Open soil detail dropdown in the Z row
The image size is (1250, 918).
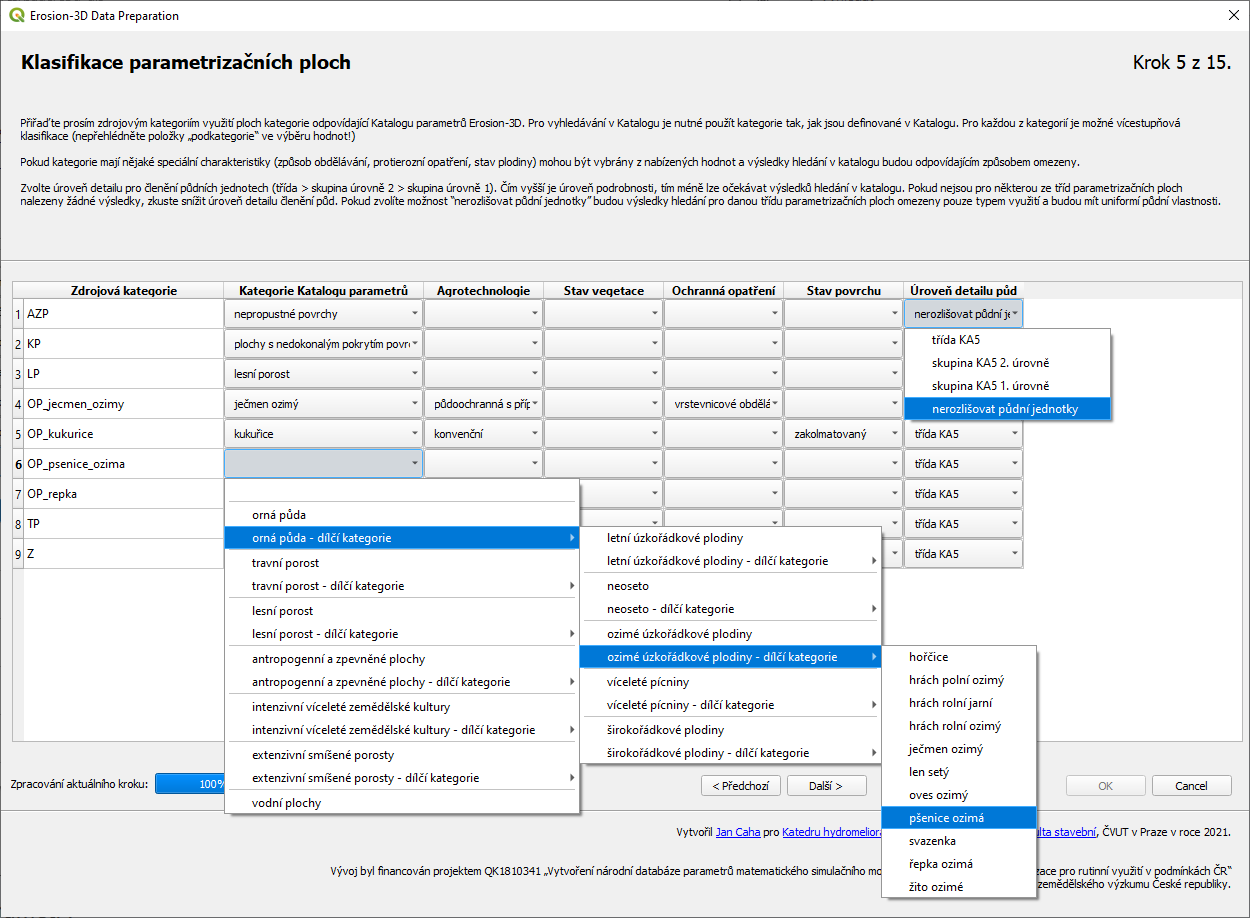coord(963,554)
